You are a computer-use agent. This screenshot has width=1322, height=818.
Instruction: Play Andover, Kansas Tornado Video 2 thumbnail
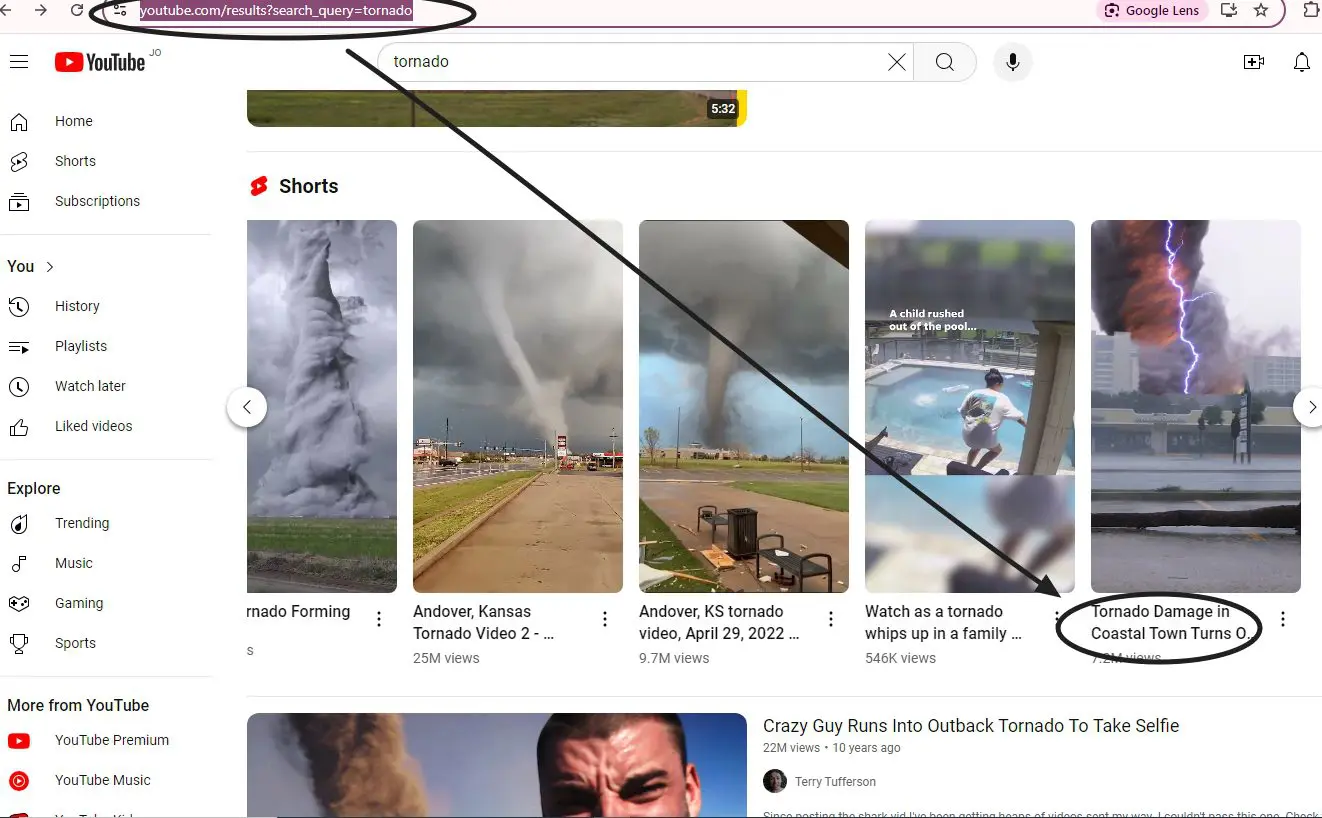click(x=518, y=406)
